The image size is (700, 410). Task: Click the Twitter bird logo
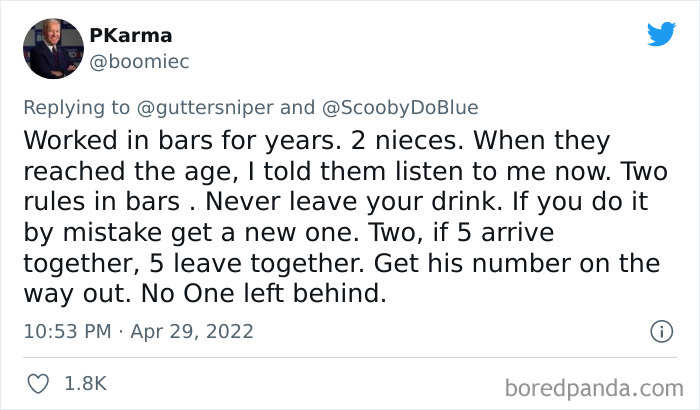point(661,35)
